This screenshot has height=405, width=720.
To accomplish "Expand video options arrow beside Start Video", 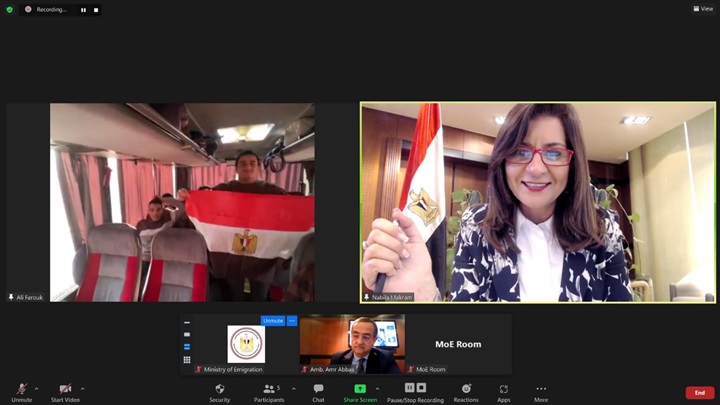I will 83,388.
